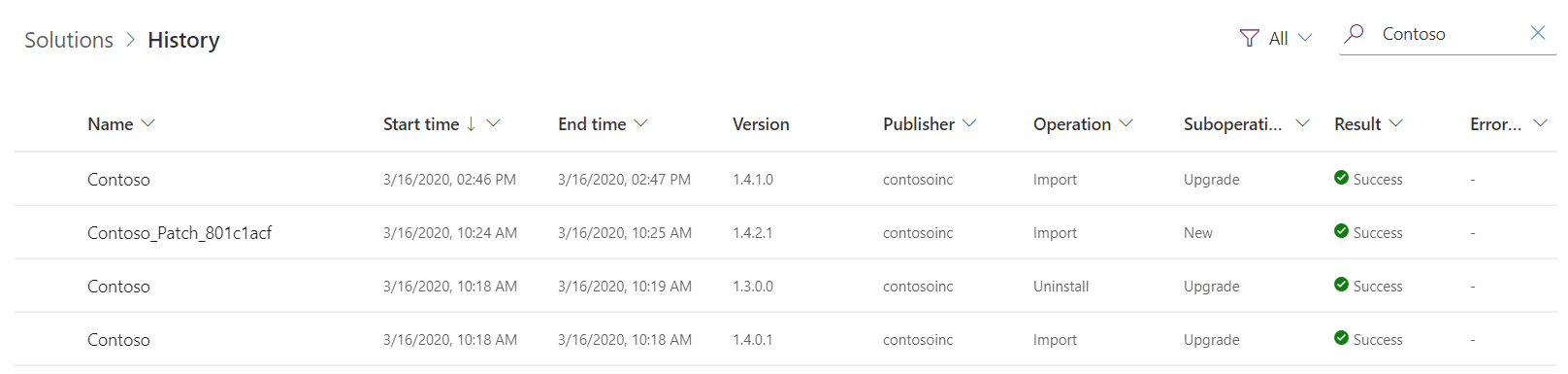This screenshot has width=1568, height=374.
Task: Clear the Contoso search text
Action: pyautogui.click(x=1537, y=33)
